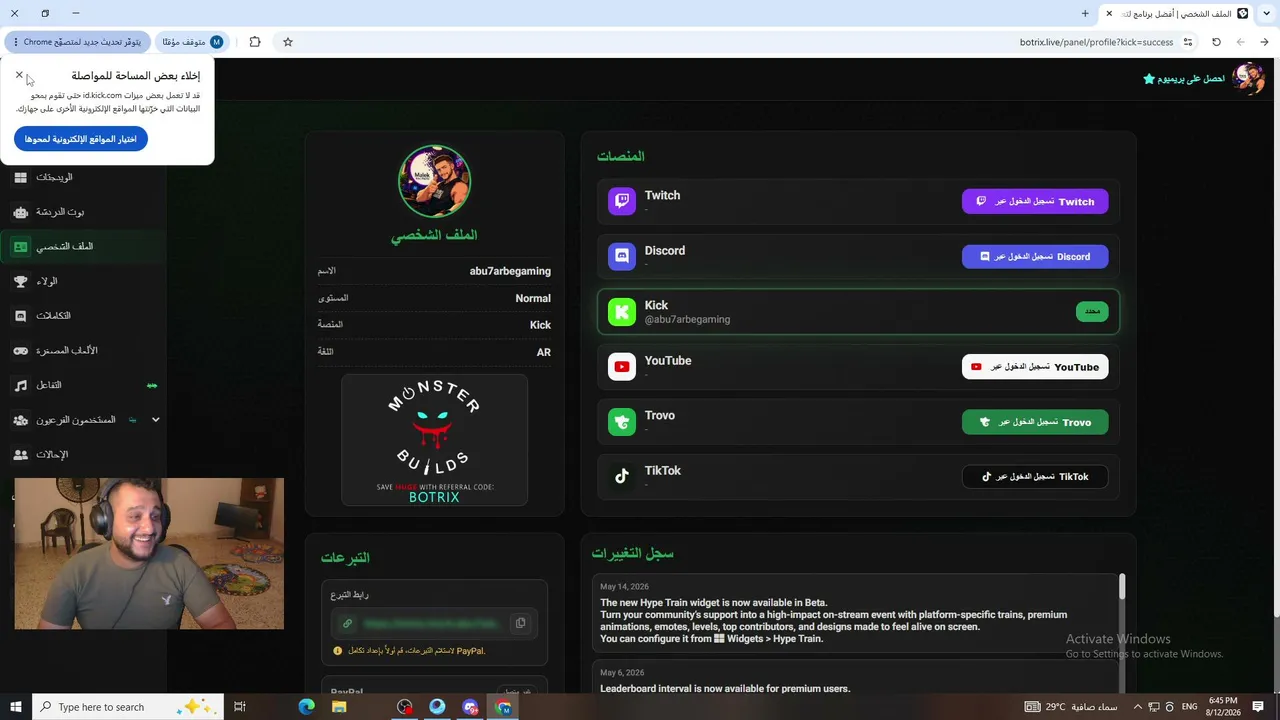Open the user avatar in top header
The height and width of the screenshot is (720, 1280).
point(1248,78)
